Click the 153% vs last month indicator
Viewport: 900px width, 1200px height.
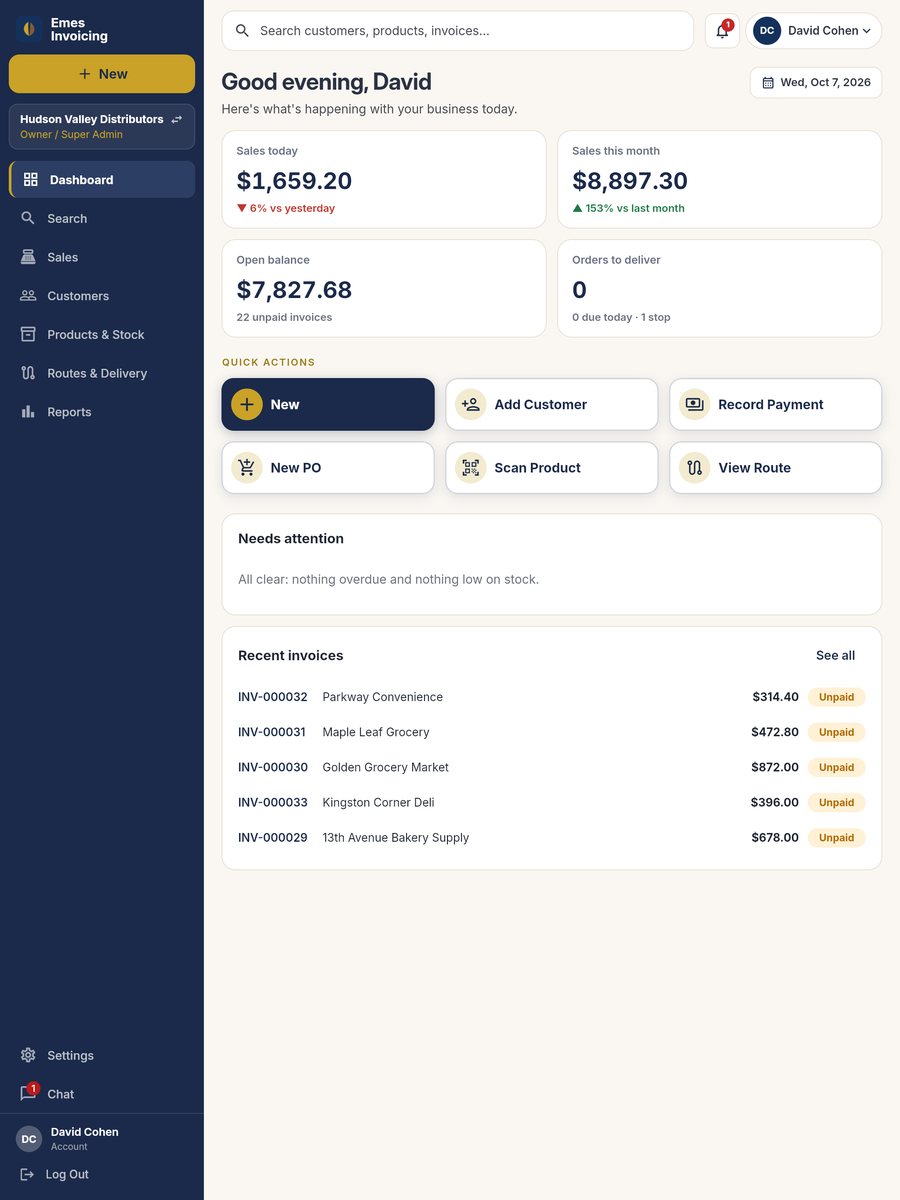pyautogui.click(x=628, y=208)
